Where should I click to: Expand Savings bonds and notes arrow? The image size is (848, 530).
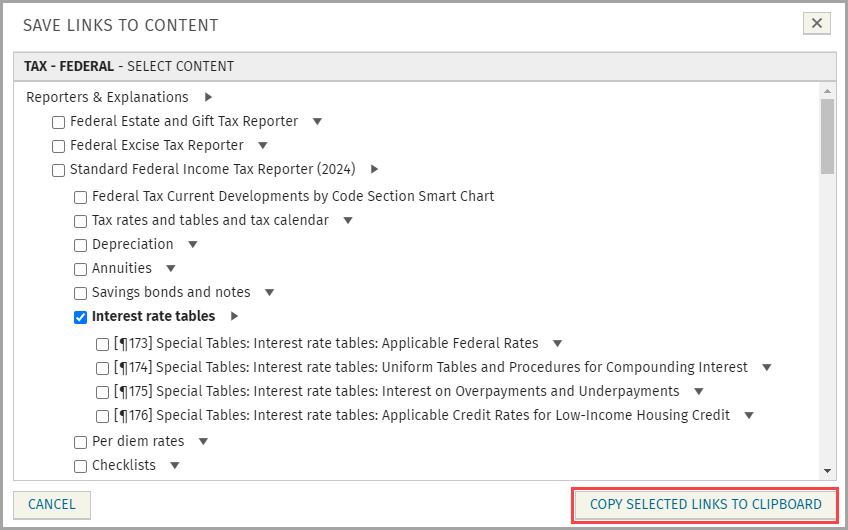point(269,293)
